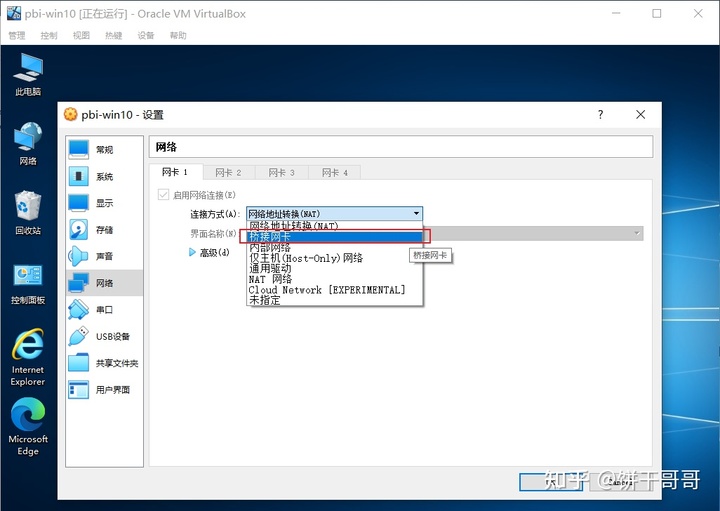
Task: Open the 网络 desktop shortcut icon
Action: pos(28,144)
